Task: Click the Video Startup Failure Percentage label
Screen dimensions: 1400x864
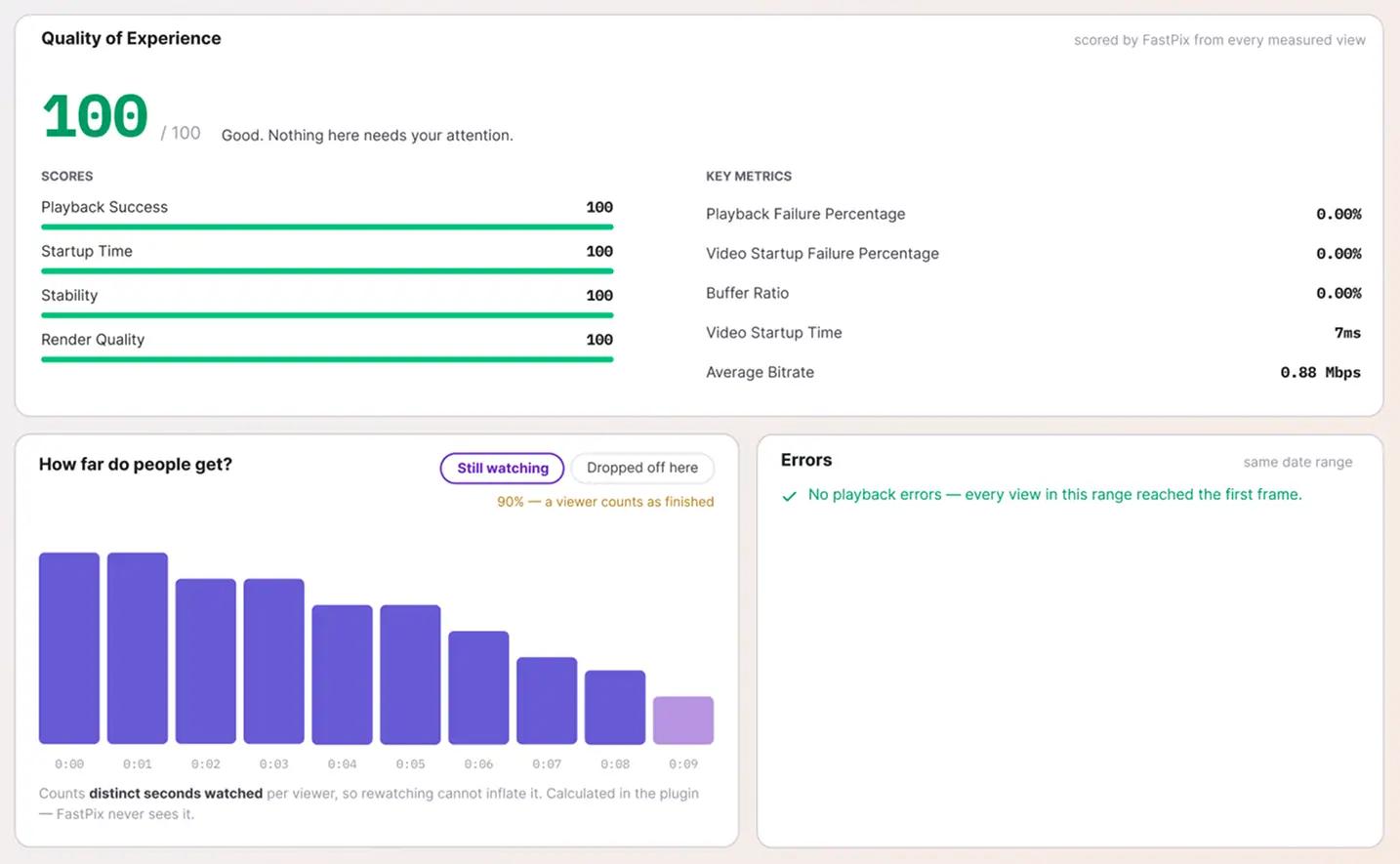Action: coord(822,254)
